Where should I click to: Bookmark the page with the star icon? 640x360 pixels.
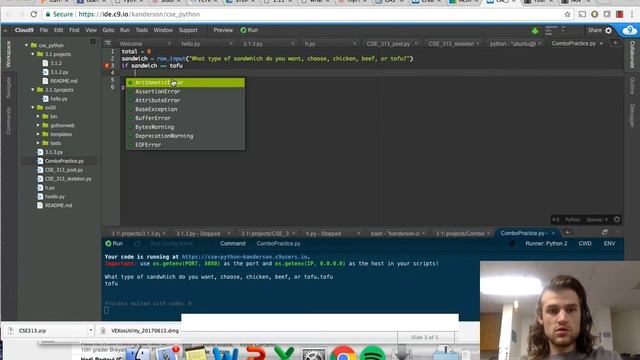click(567, 14)
